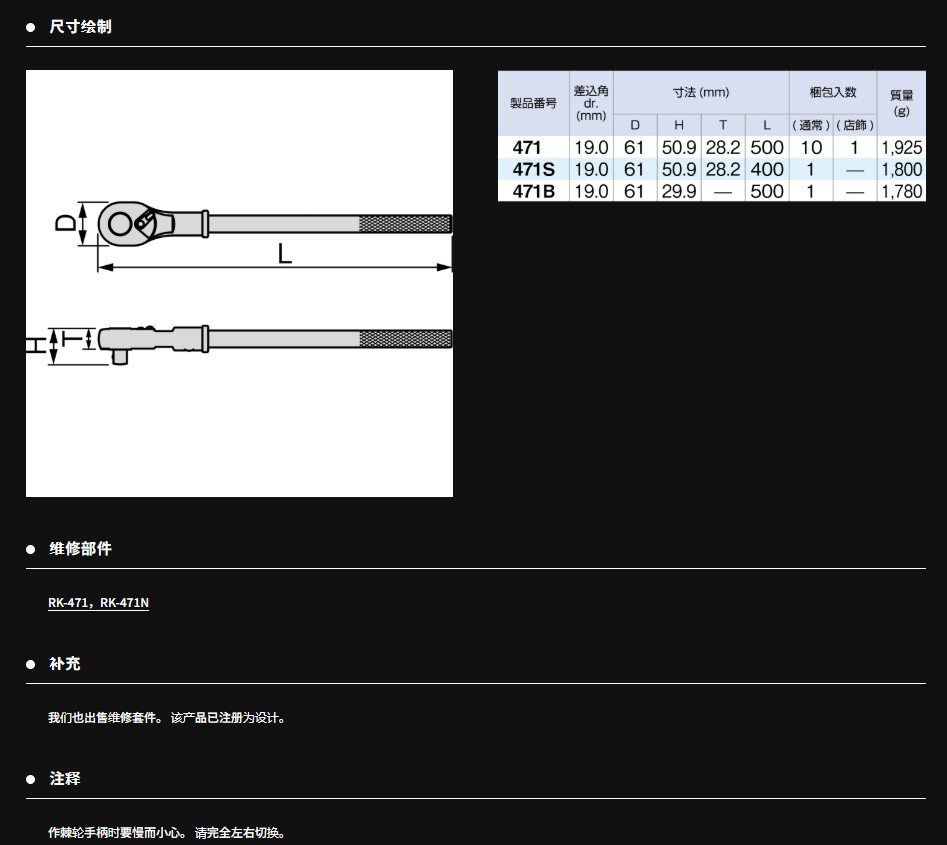Click the ratchet handle dimension drawing image
The image size is (947, 845).
(x=239, y=283)
